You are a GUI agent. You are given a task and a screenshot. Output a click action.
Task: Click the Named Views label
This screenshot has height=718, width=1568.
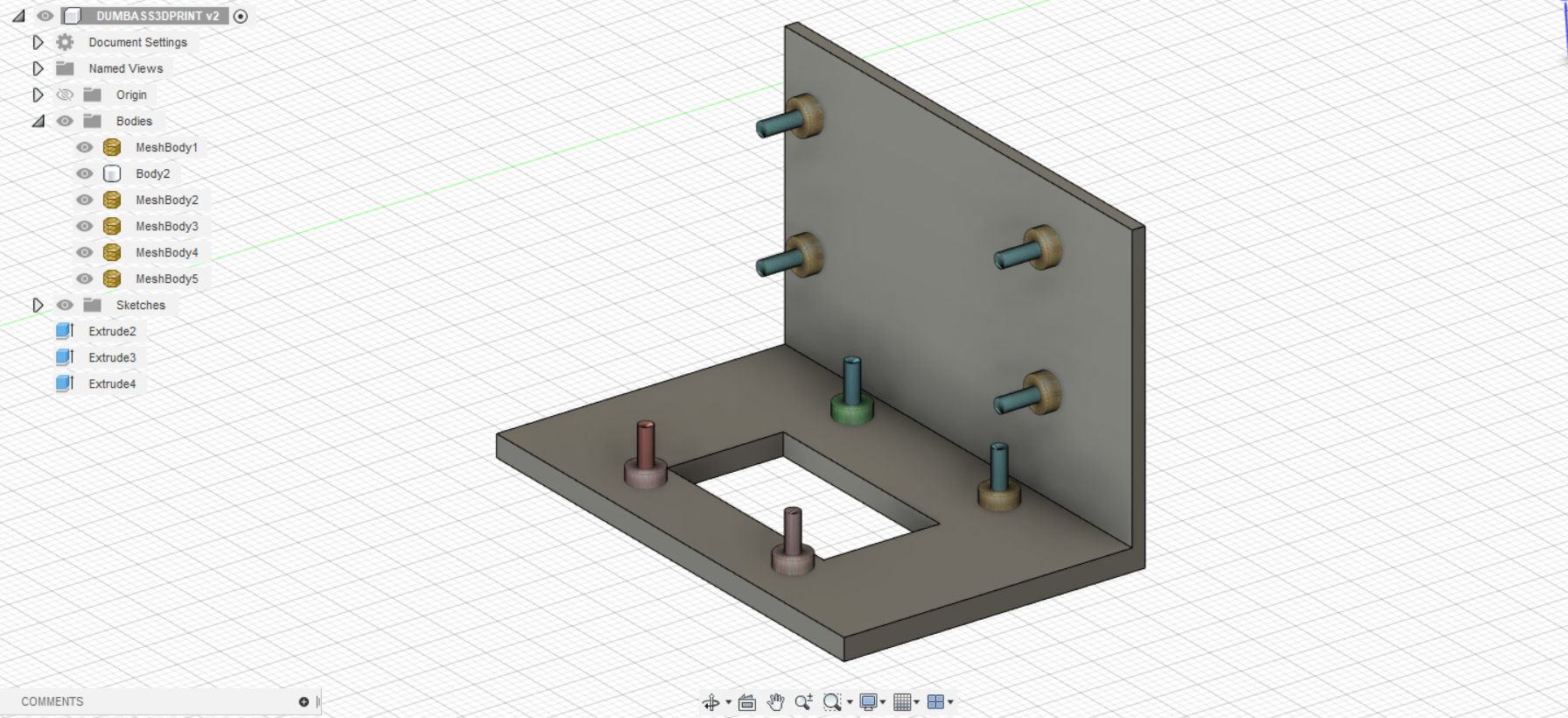pos(125,68)
